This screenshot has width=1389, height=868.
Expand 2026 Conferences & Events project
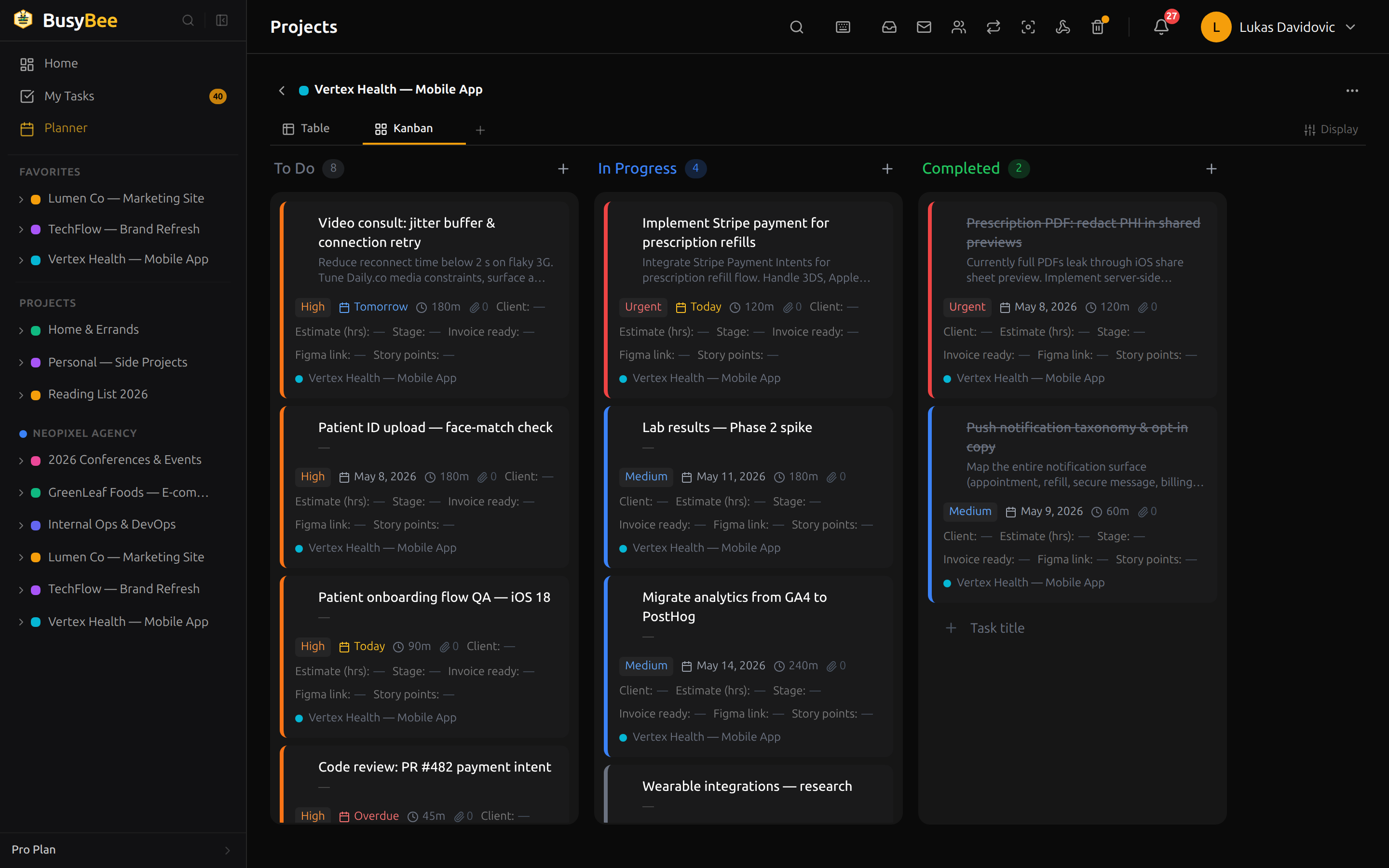click(21, 461)
